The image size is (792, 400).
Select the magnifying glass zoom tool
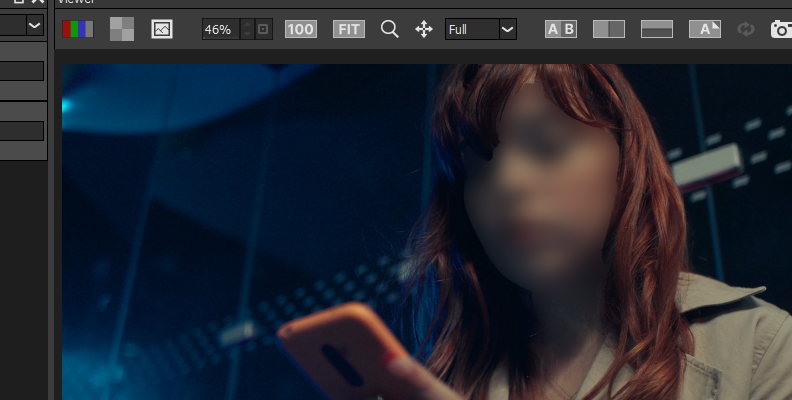390,29
